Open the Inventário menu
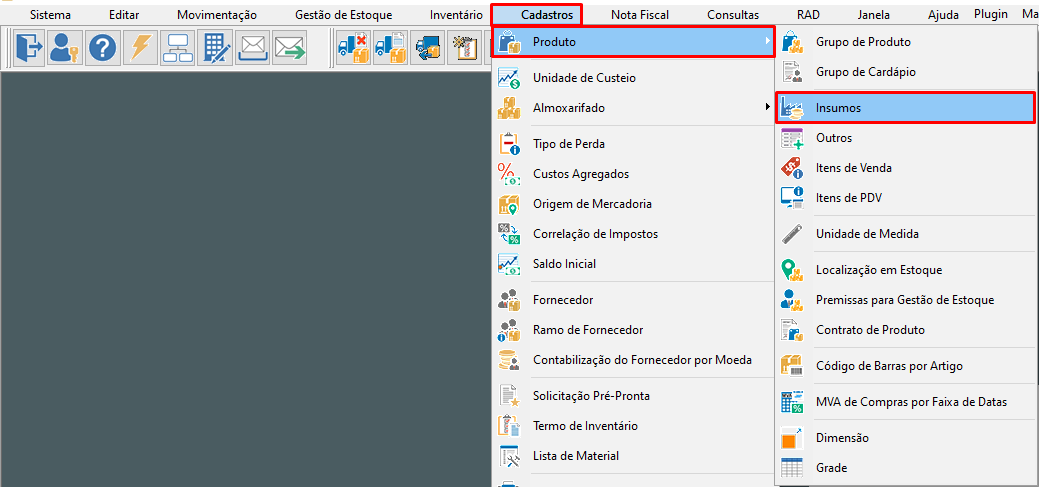Image resolution: width=1039 pixels, height=487 pixels. point(456,15)
